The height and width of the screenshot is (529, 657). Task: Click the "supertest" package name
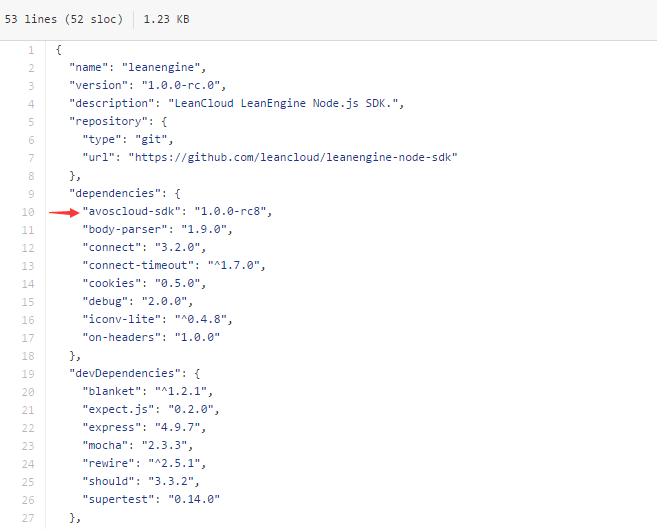[119, 499]
